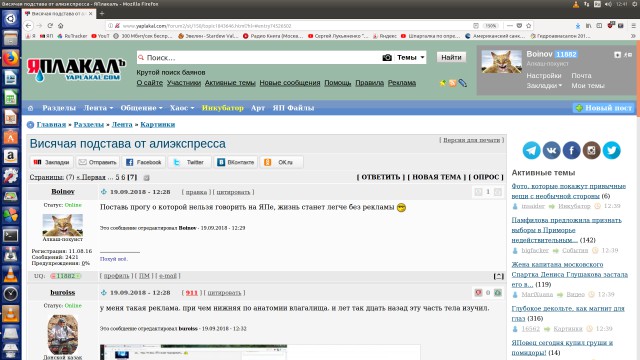Open Firefox from the Ubuntu dock
The image size is (640, 360).
pos(10,58)
